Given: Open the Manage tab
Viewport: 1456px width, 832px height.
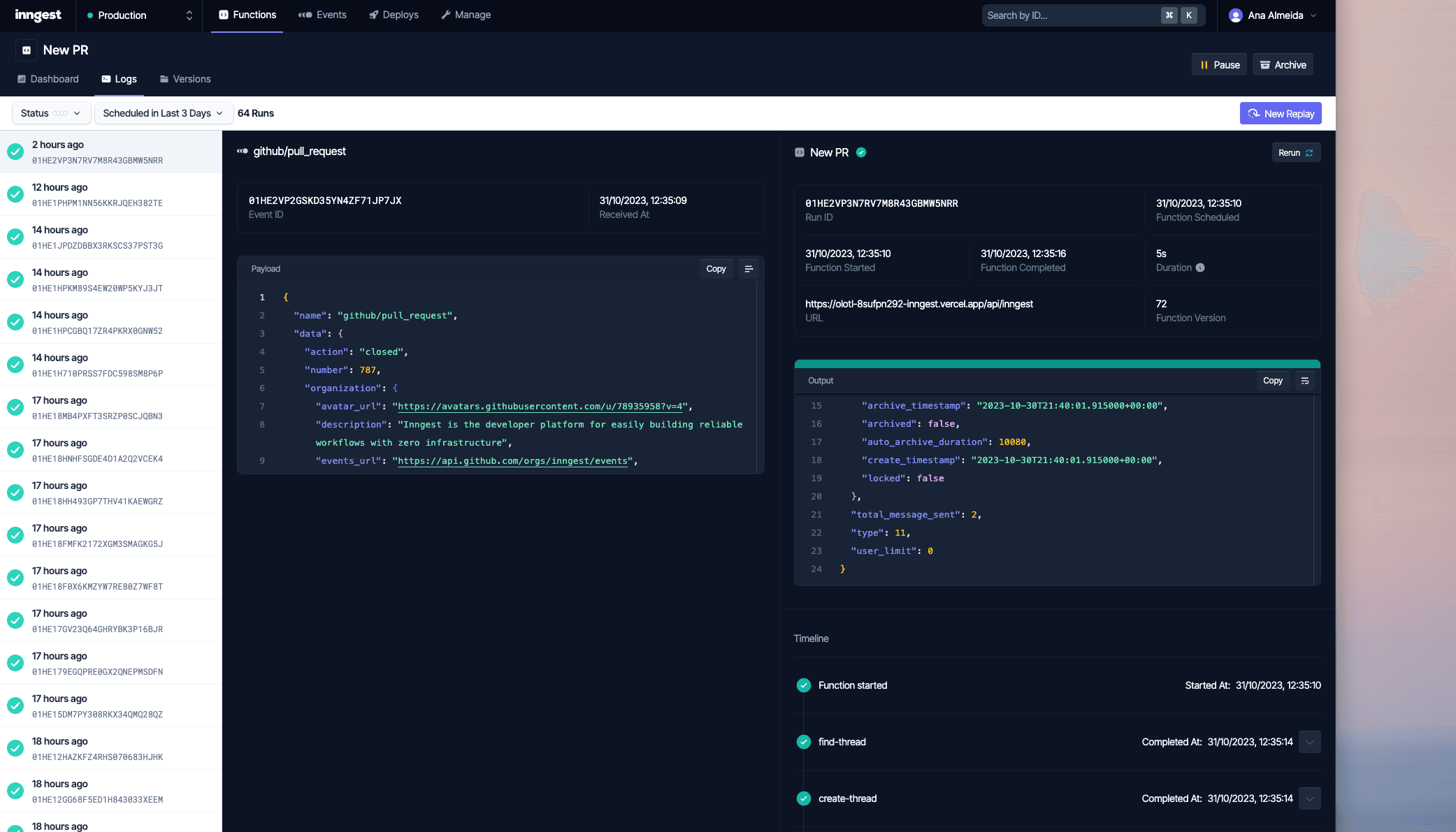Looking at the screenshot, I should click(x=466, y=15).
